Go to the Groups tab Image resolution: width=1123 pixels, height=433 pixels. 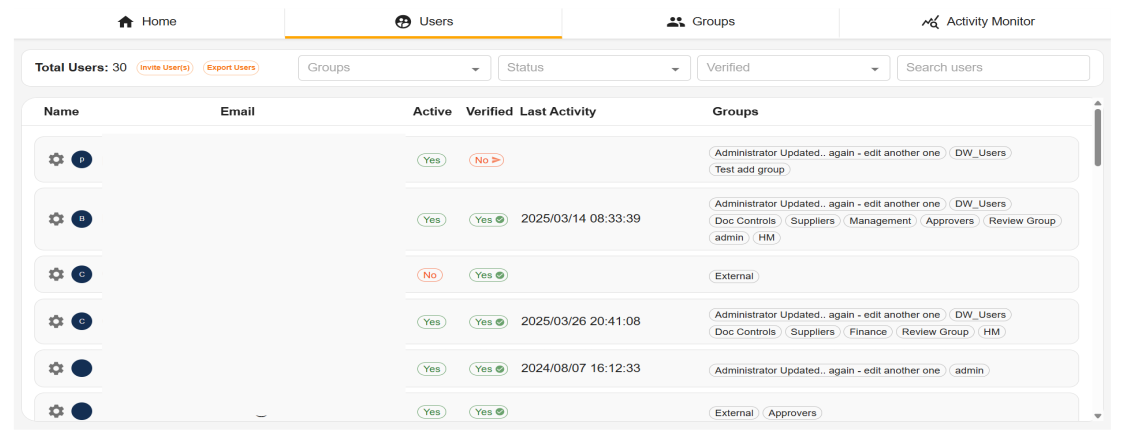(x=700, y=21)
